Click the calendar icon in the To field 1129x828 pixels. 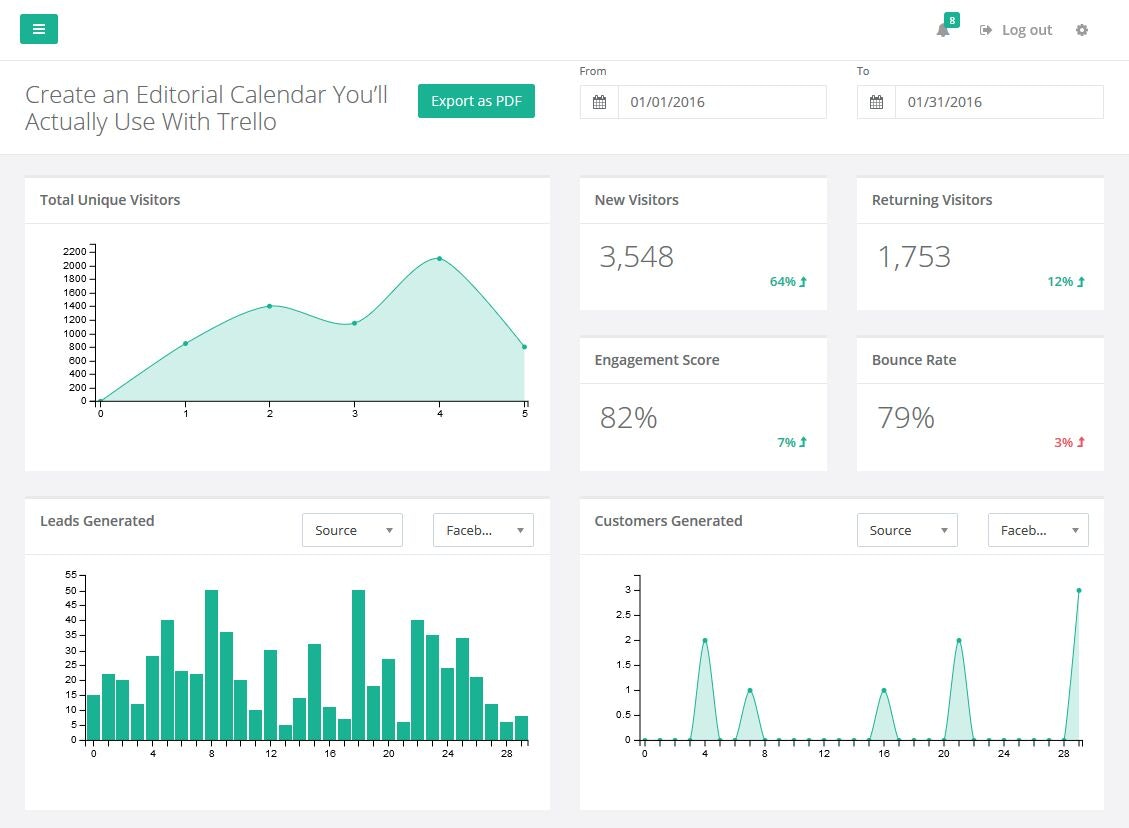point(876,101)
